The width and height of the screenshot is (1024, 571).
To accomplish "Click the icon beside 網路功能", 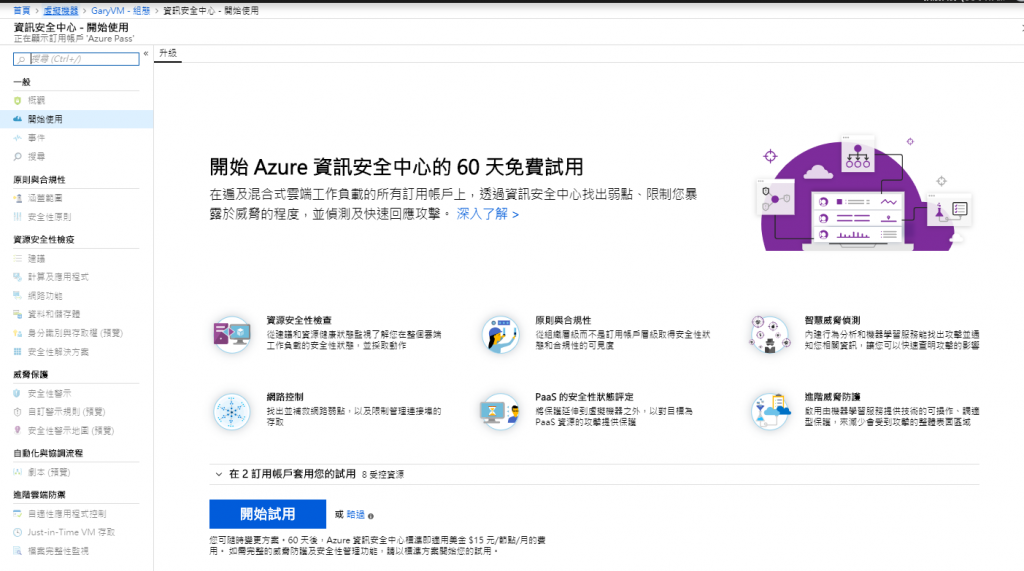I will [18, 296].
